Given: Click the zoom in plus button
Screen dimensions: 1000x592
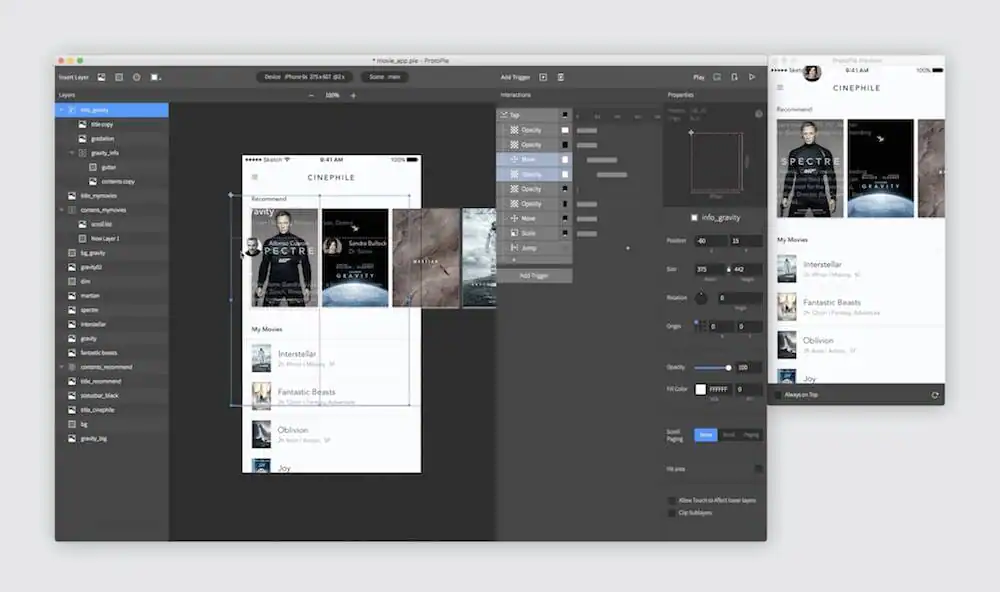Looking at the screenshot, I should pyautogui.click(x=353, y=95).
